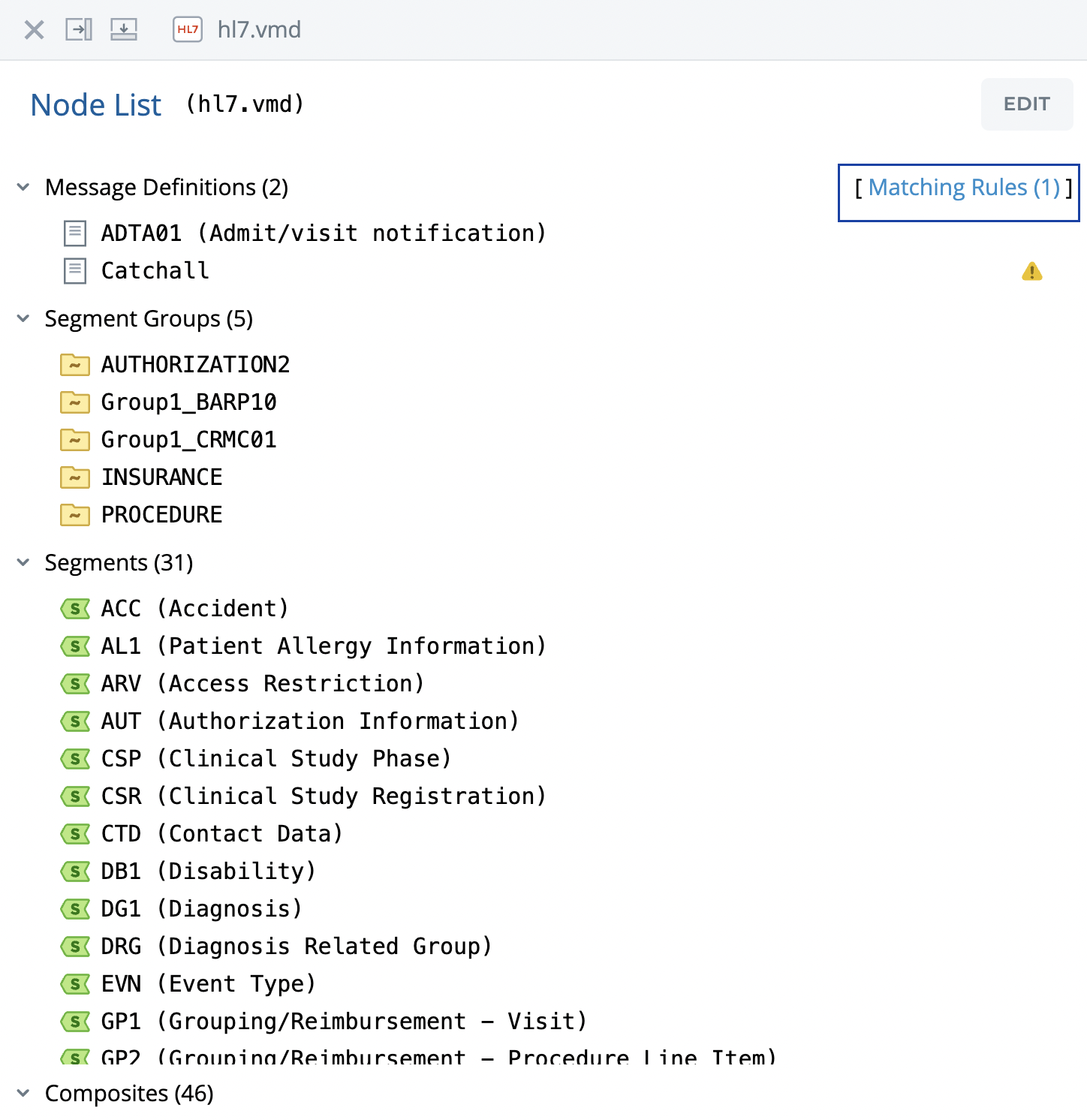
Task: Click the PROCEDURE segment group folder icon
Action: 75,515
